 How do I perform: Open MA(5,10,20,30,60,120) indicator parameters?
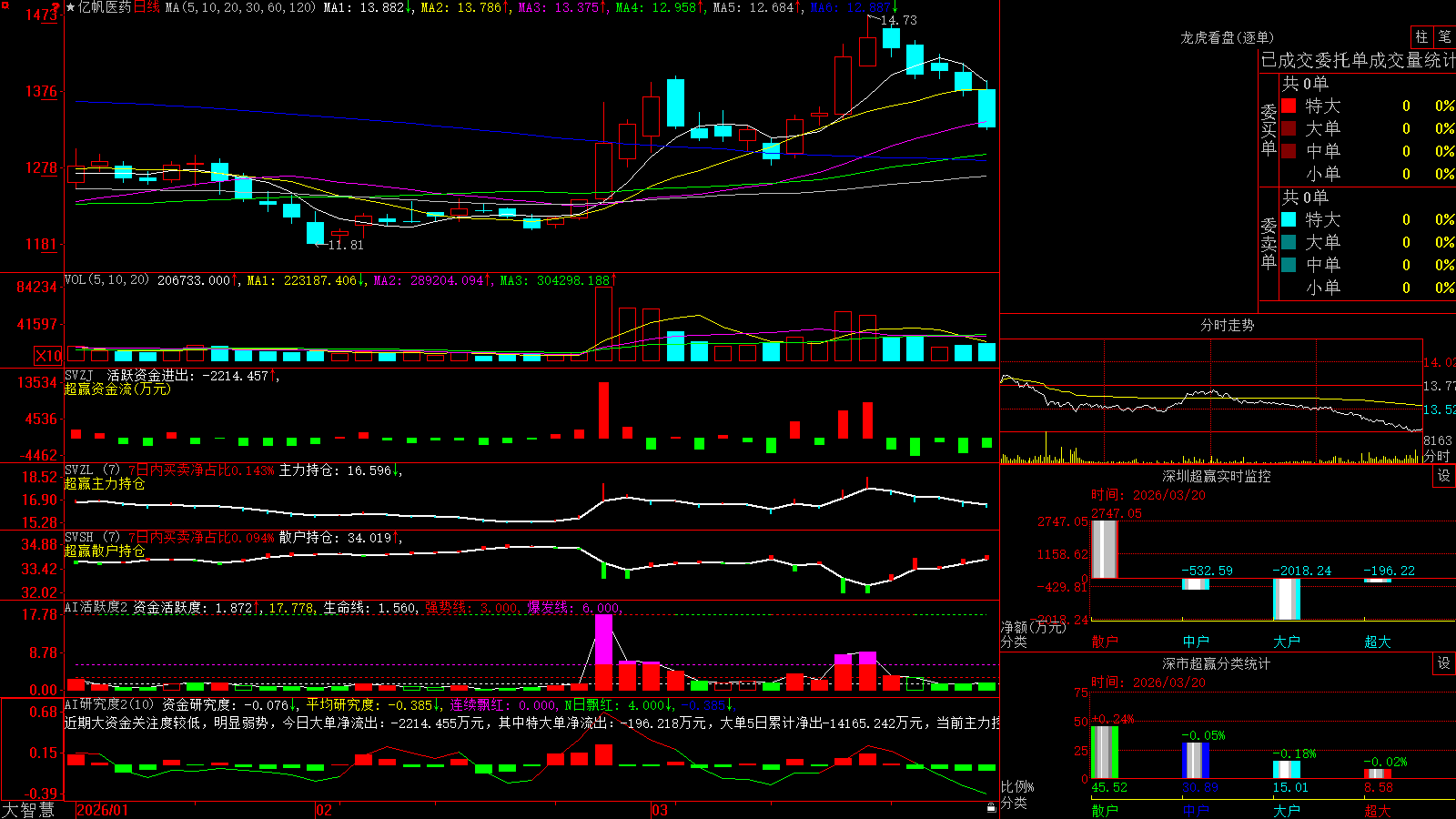(x=240, y=7)
